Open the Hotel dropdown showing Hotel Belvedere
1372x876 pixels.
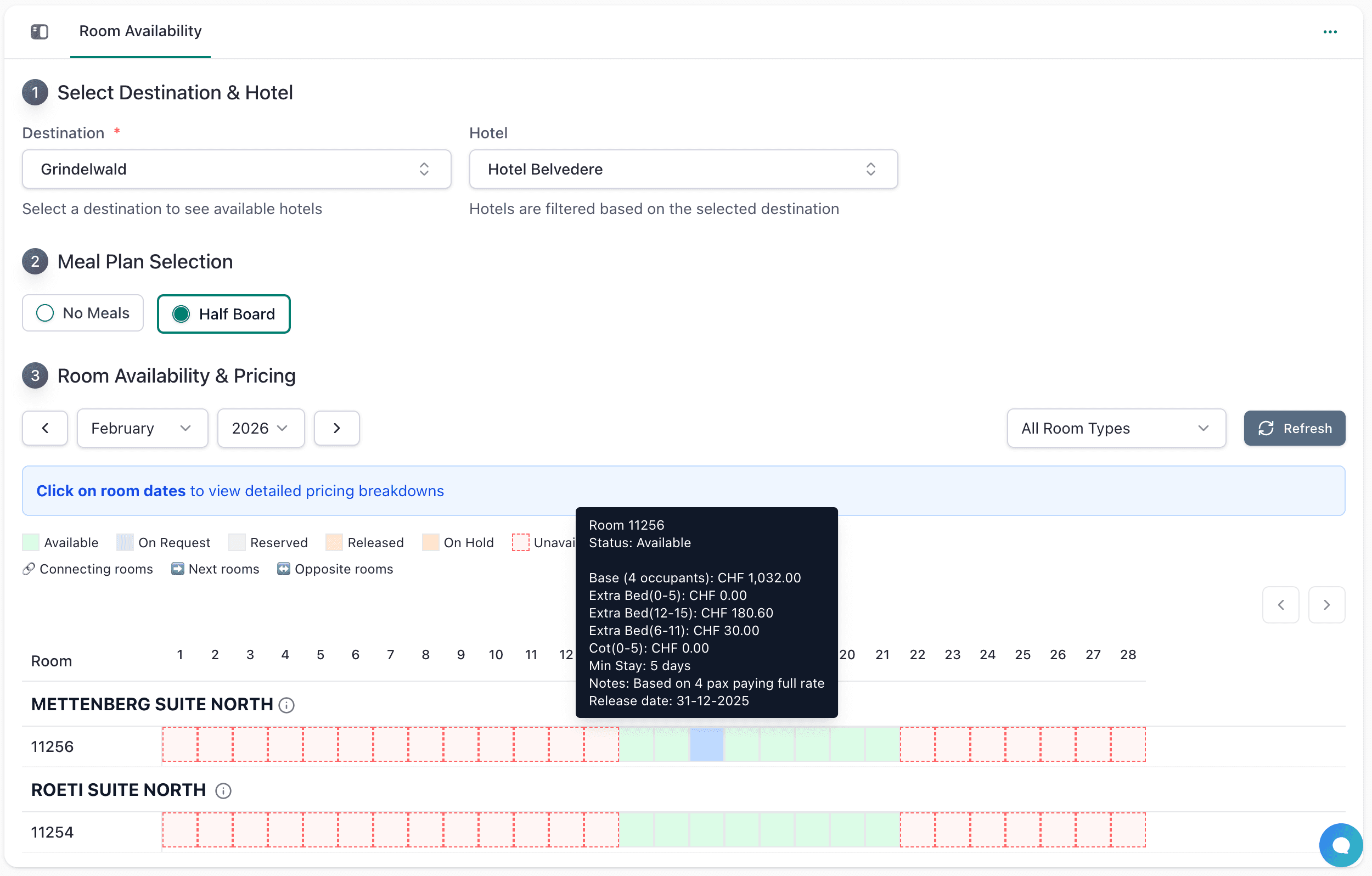(x=683, y=169)
